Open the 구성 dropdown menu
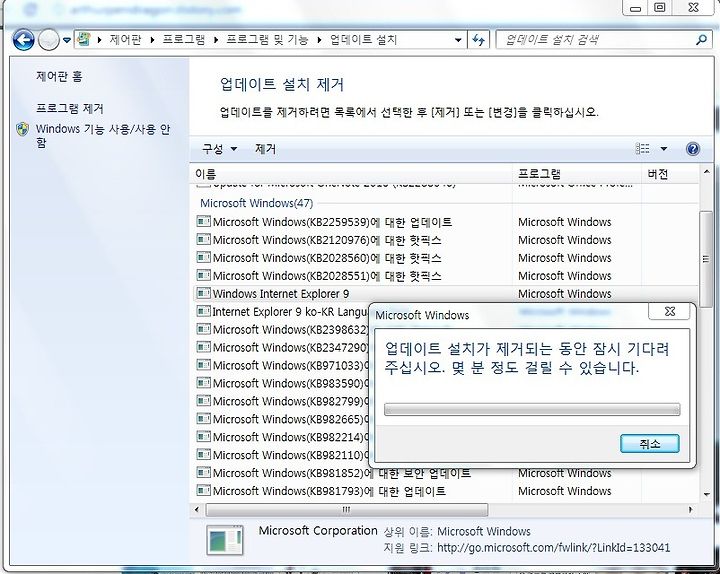Viewport: 720px width, 574px height. [219, 149]
